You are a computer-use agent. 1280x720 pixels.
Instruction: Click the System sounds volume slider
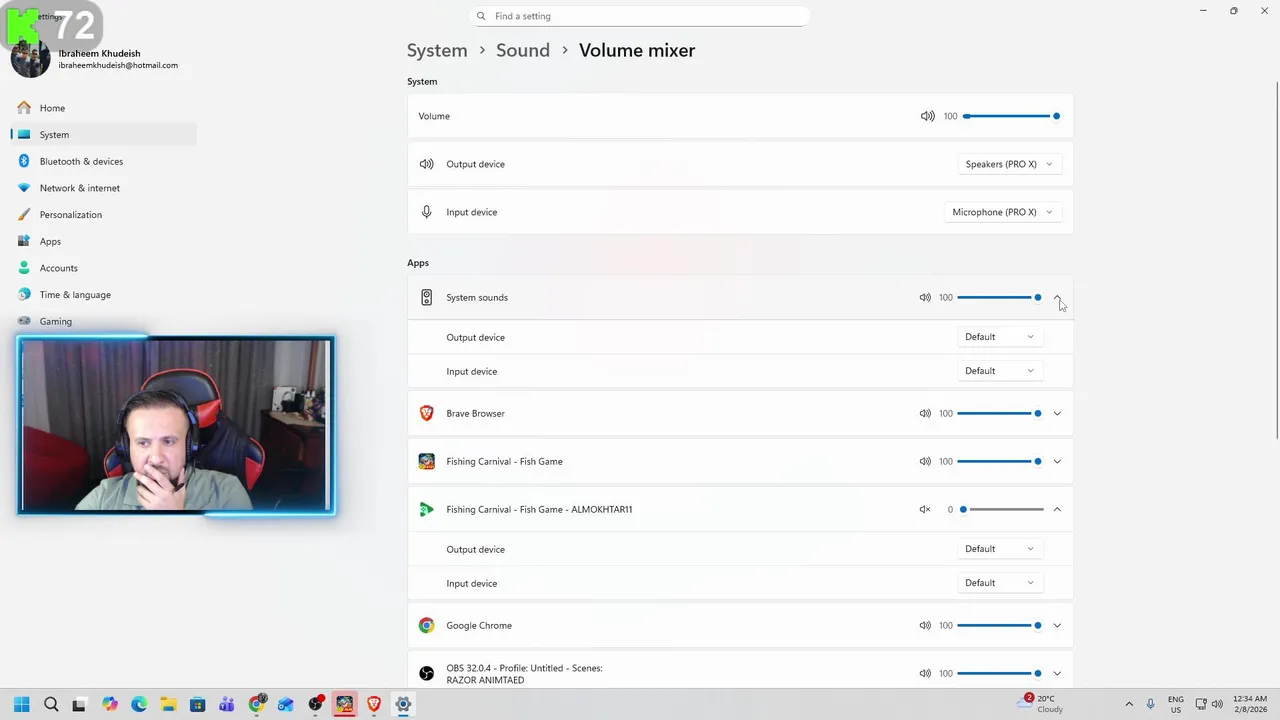999,297
